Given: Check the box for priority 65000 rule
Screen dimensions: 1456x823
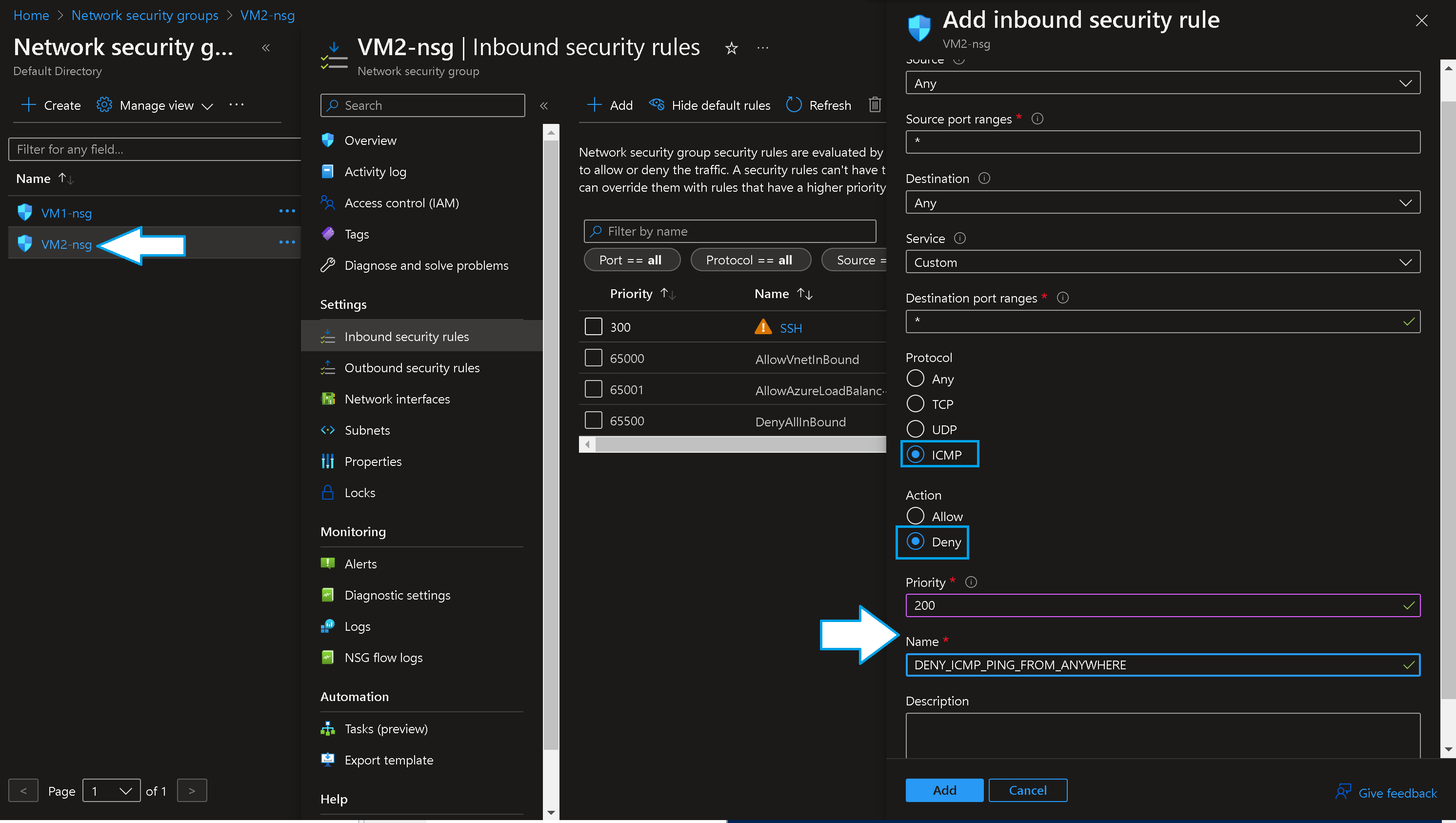Looking at the screenshot, I should pyautogui.click(x=593, y=358).
